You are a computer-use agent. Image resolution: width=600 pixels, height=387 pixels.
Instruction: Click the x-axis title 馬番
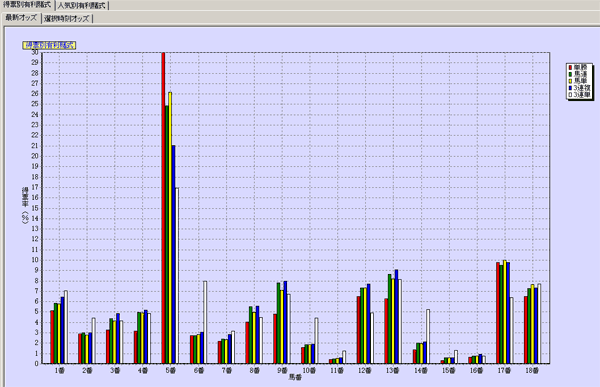click(295, 377)
